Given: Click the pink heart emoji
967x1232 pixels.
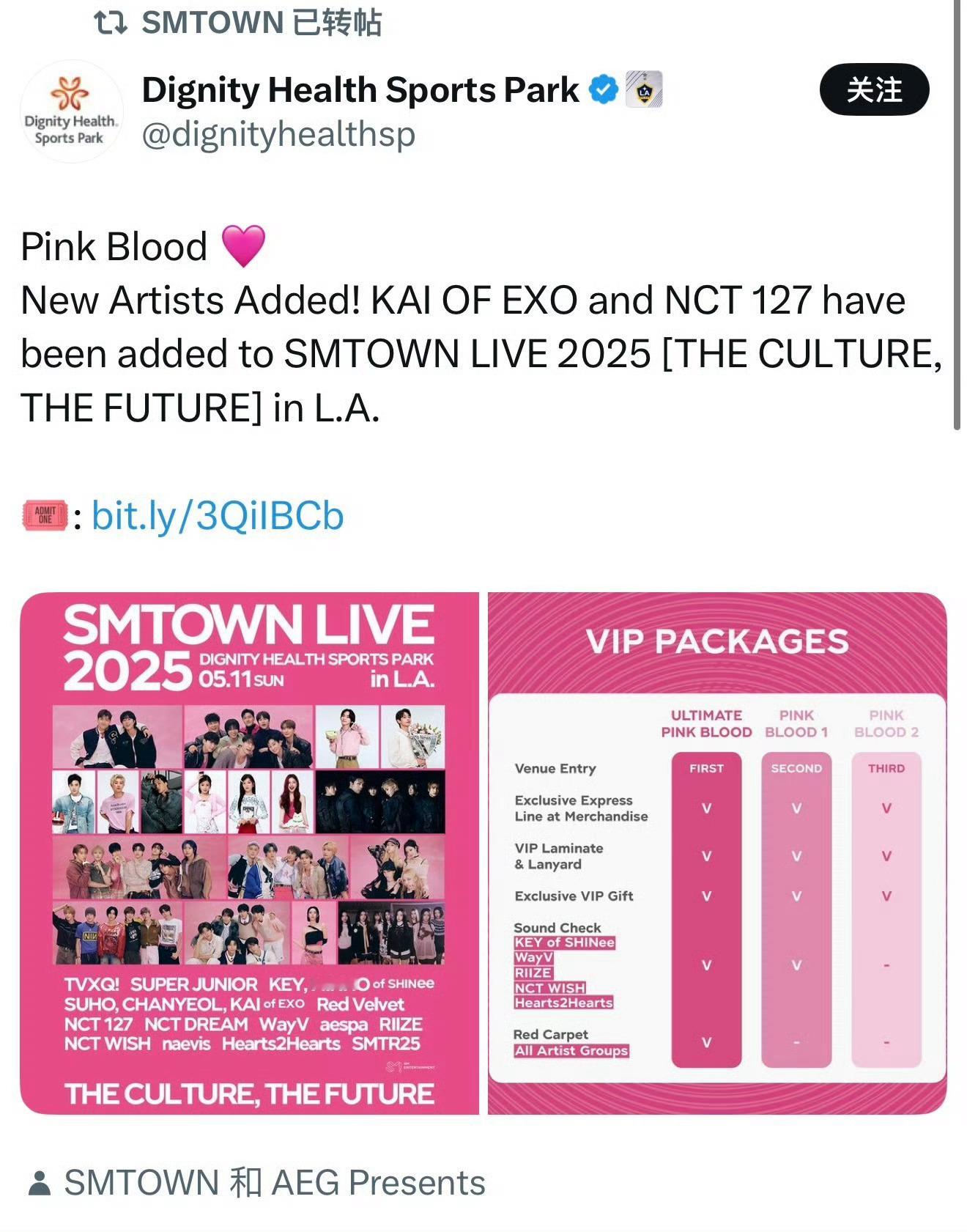Looking at the screenshot, I should [243, 246].
